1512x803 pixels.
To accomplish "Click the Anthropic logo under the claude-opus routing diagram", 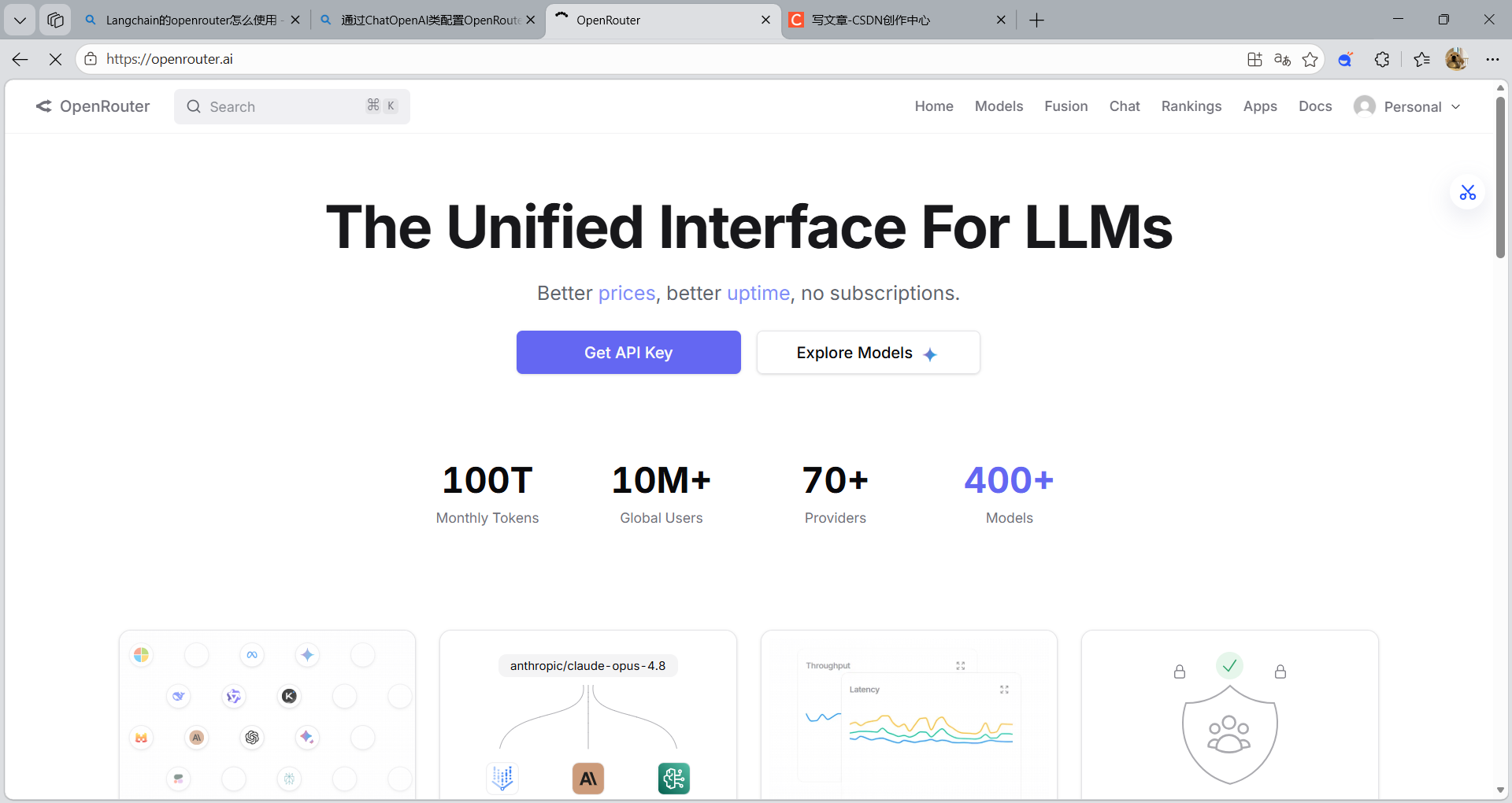I will pyautogui.click(x=588, y=779).
